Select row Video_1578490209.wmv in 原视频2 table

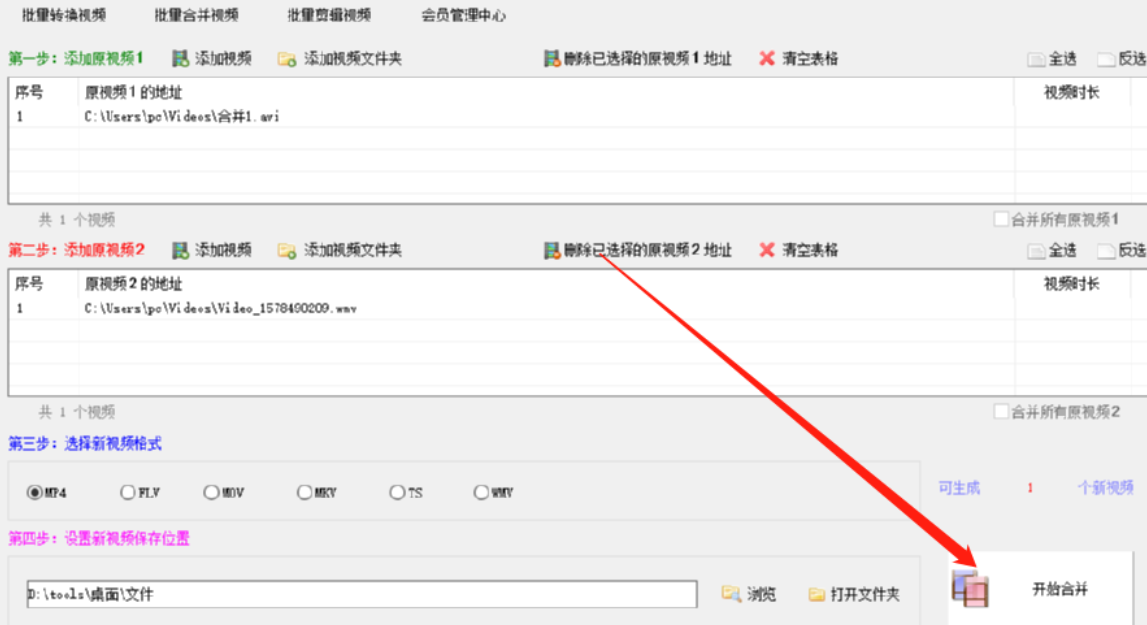coord(578,308)
